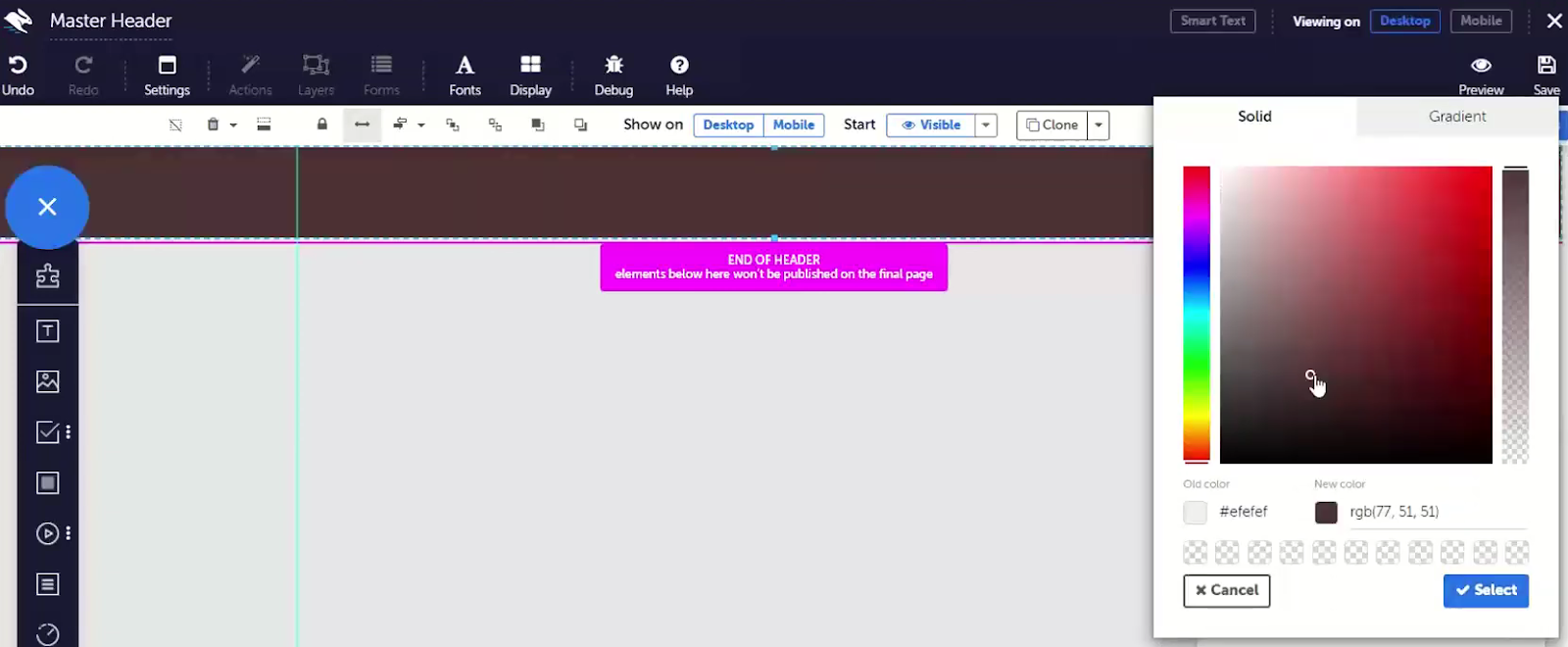
Task: Open page Settings
Action: click(167, 75)
